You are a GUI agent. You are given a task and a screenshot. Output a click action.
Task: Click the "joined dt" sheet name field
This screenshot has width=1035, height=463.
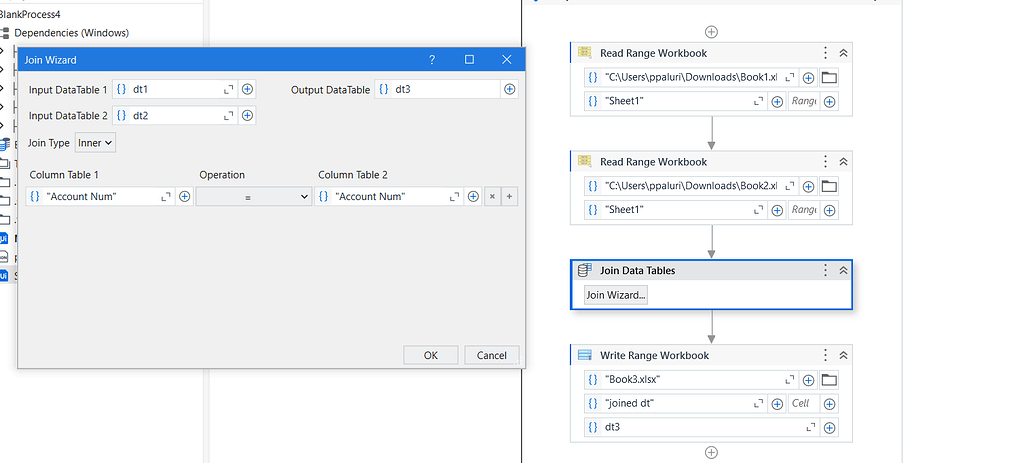coord(680,404)
